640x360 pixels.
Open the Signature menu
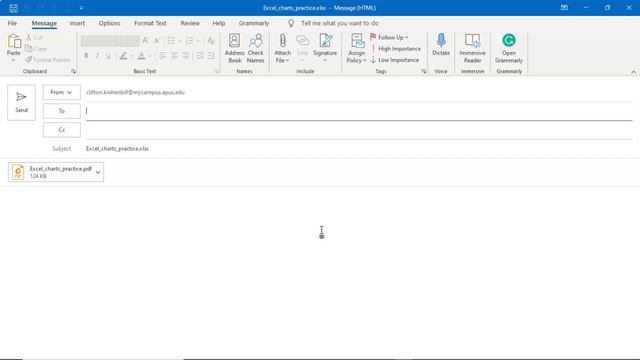(325, 48)
